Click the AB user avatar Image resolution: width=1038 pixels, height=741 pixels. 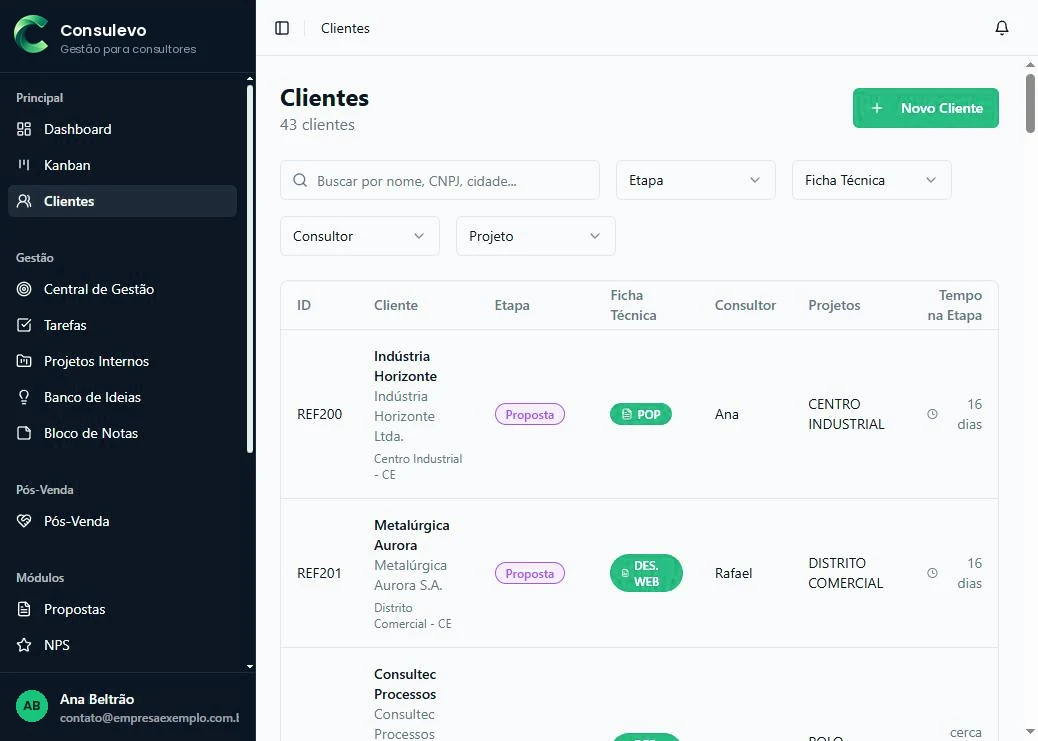32,705
